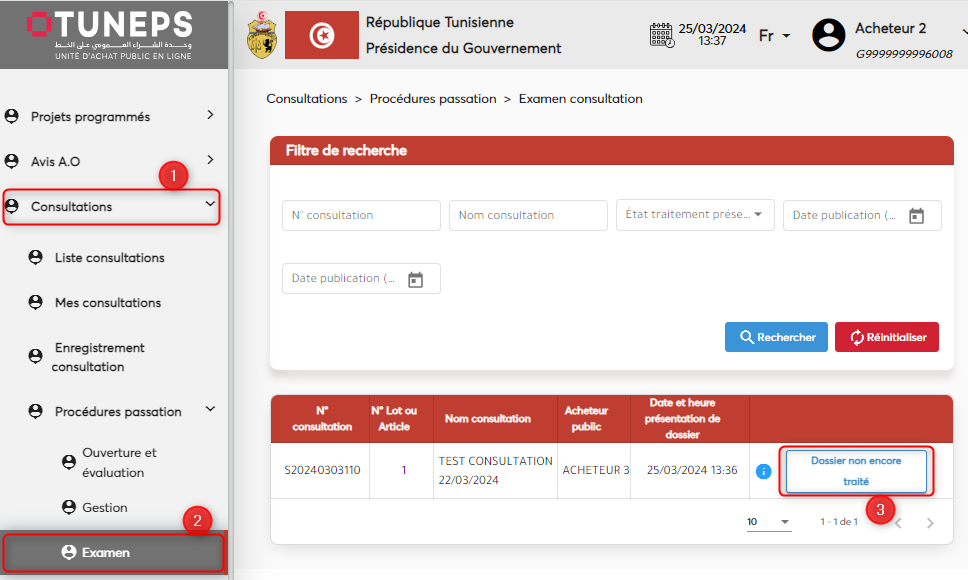The width and height of the screenshot is (968, 580).
Task: Click the TUNEPS logo
Action: [109, 34]
